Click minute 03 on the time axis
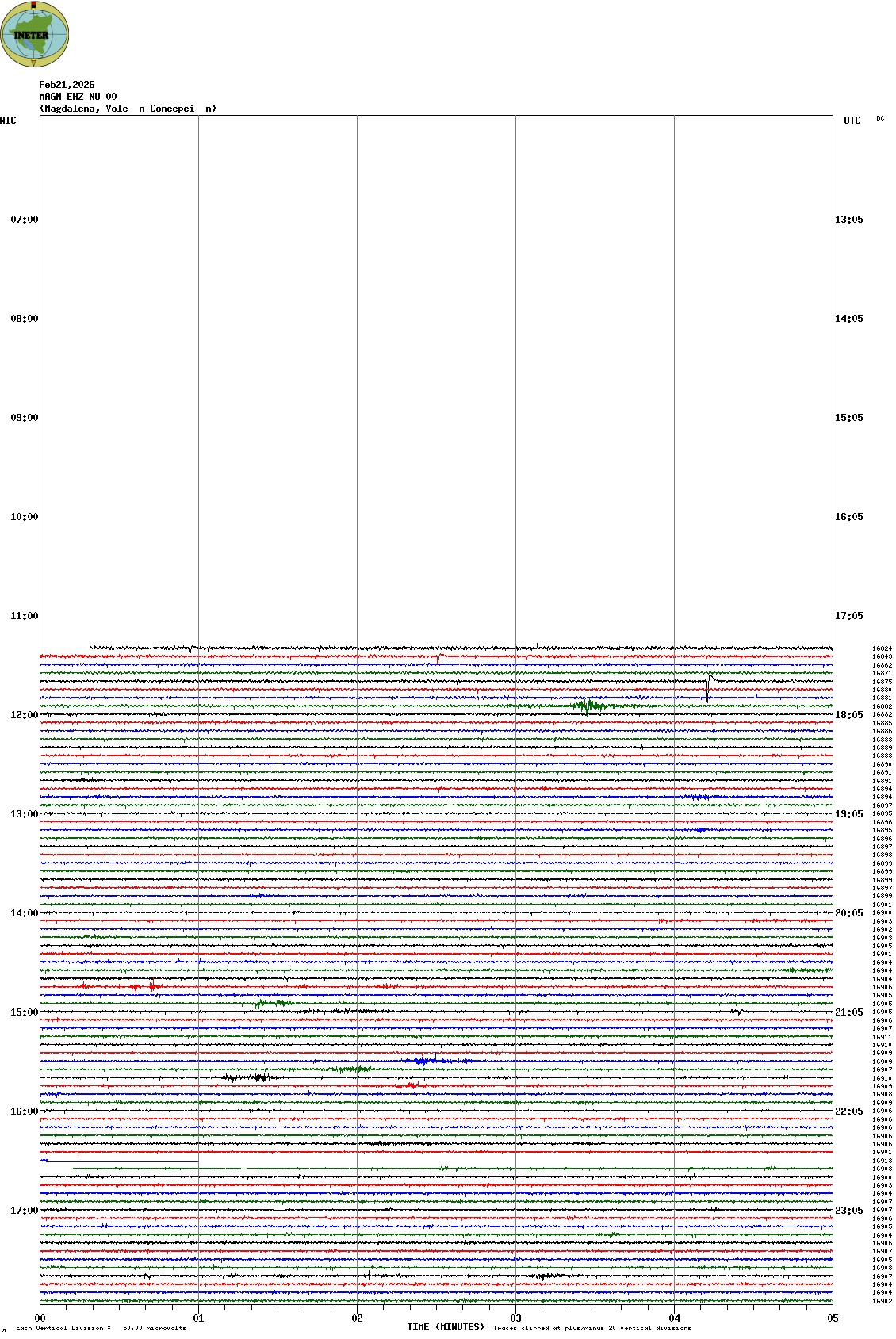The image size is (896, 1339). point(515,1318)
